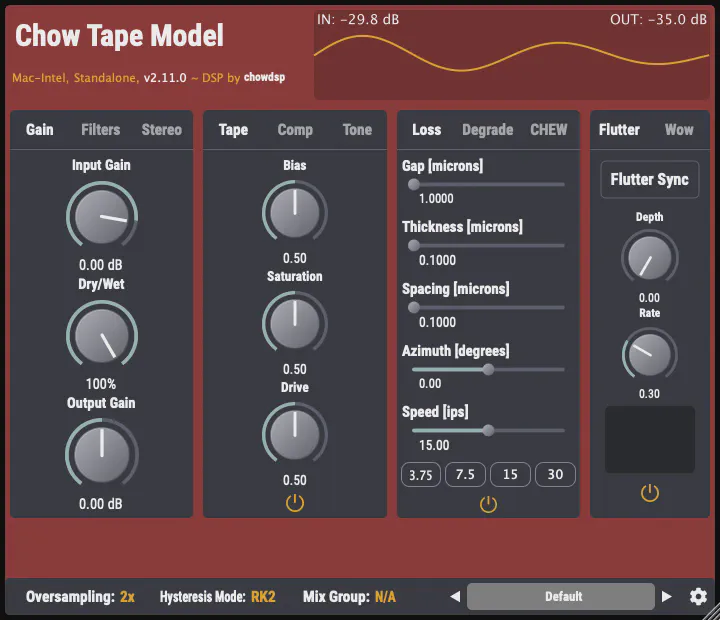The image size is (720, 620).
Task: Switch to the Filters tab
Action: 100,130
